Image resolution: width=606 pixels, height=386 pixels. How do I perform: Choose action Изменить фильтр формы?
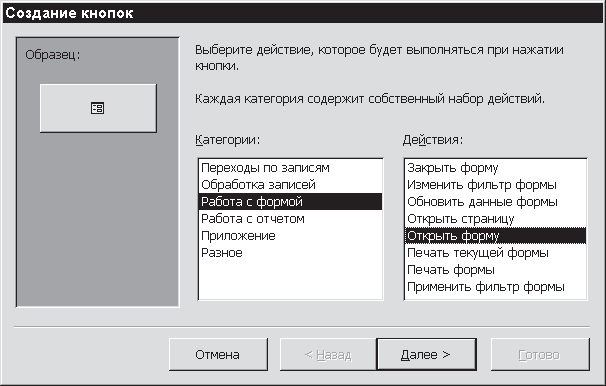point(495,185)
